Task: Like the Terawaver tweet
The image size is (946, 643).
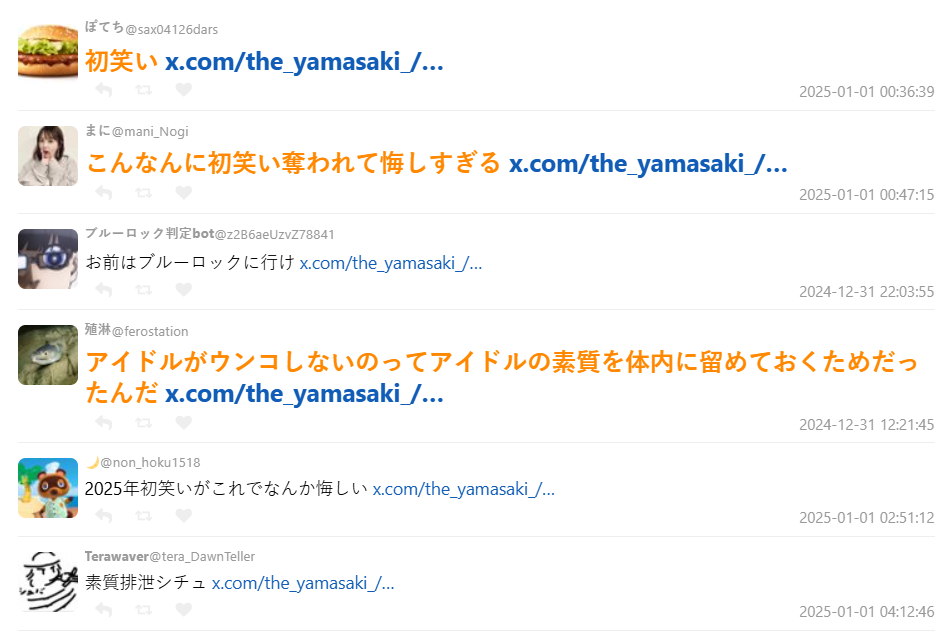Action: [183, 610]
